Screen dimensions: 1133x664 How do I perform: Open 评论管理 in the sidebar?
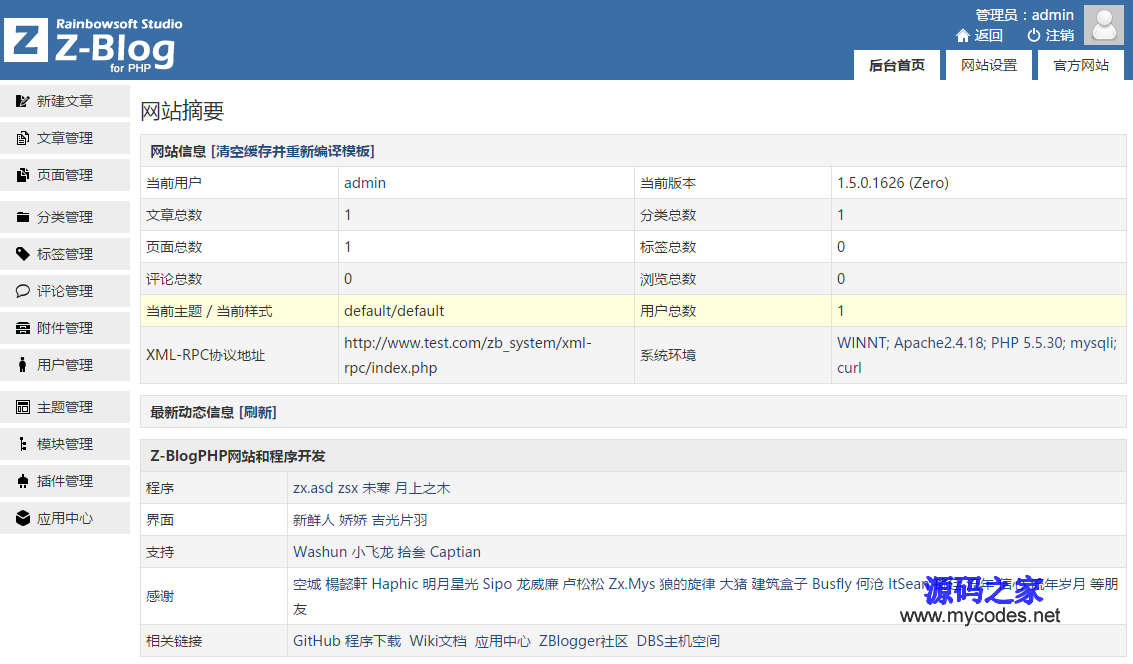coord(65,290)
